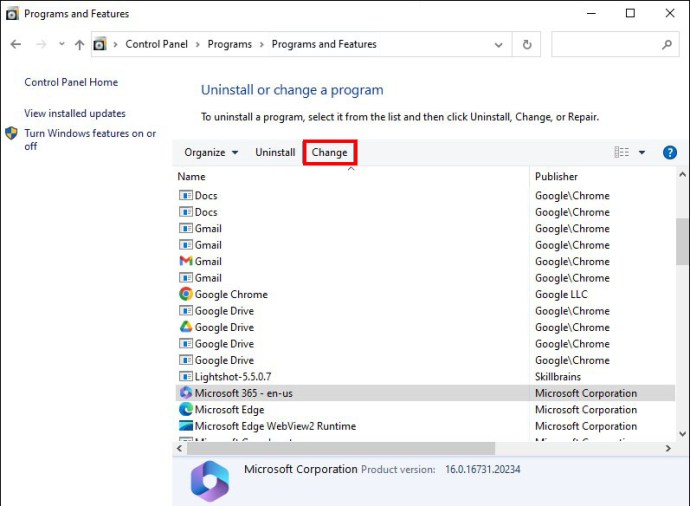Open the recent locations dropdown arrow
Viewport: 690px width, 506px height.
coord(62,44)
